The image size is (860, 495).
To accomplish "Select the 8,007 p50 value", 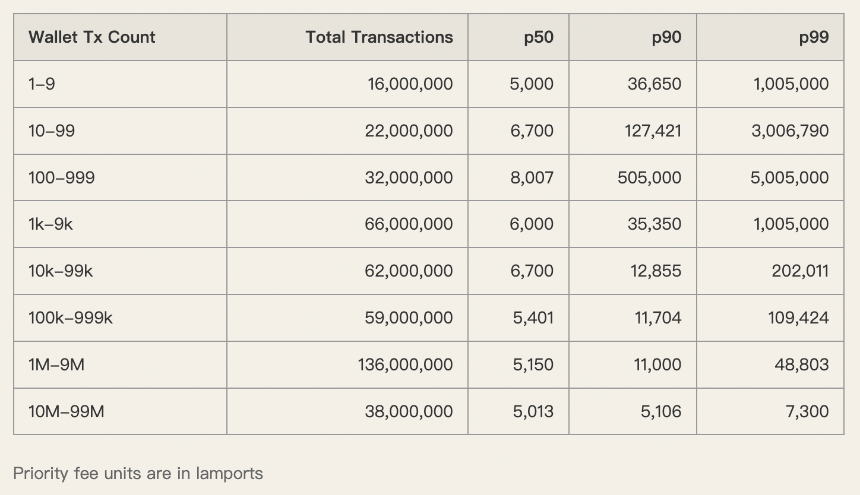I will (x=531, y=178).
